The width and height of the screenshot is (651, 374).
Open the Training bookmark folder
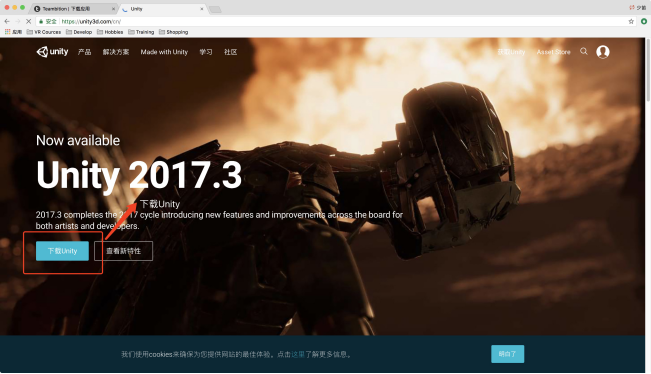pos(141,32)
